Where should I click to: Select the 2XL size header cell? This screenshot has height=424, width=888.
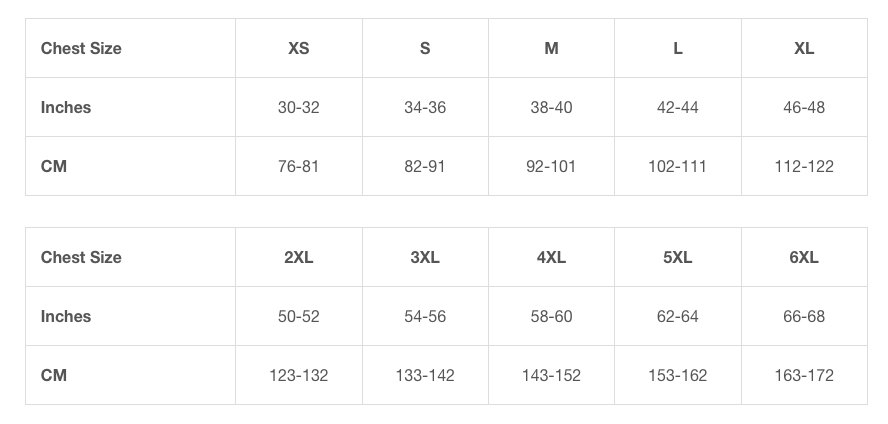[x=298, y=257]
